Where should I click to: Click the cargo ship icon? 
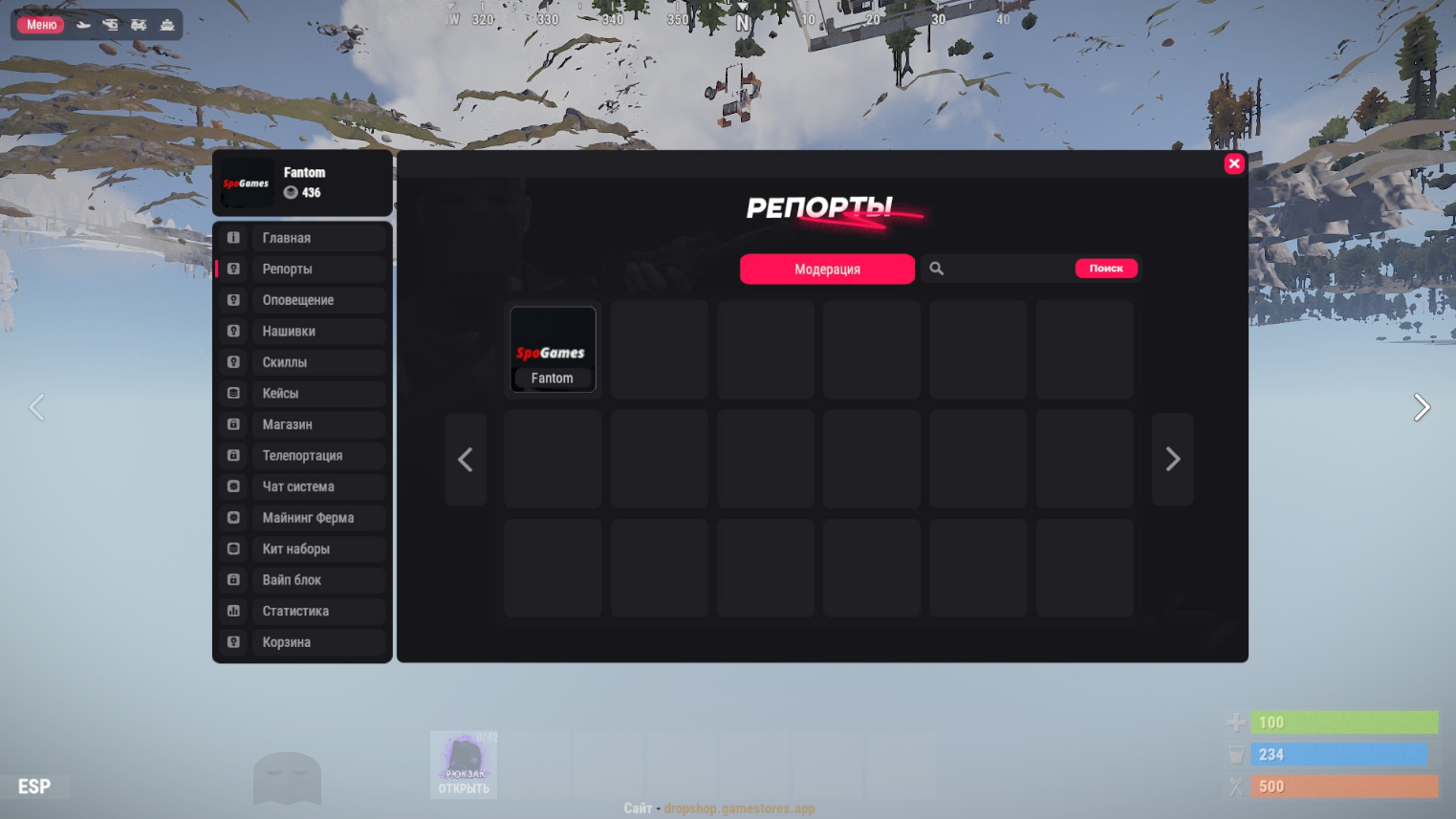167,25
